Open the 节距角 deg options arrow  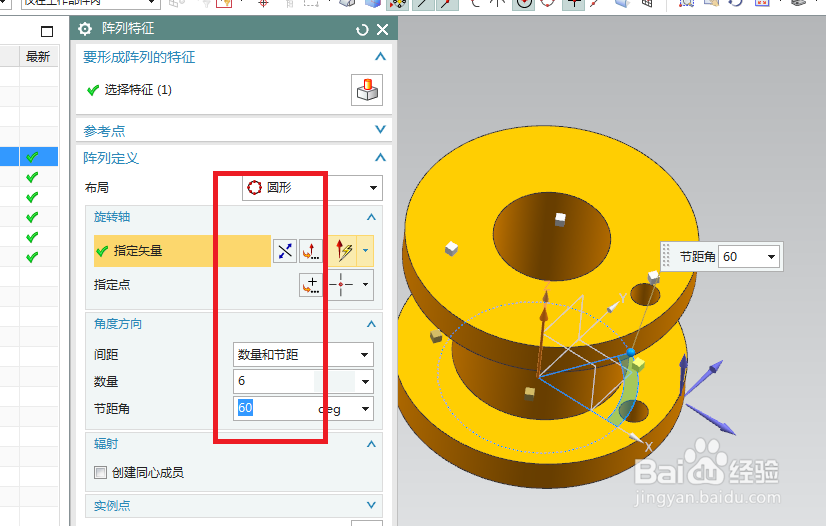[x=365, y=409]
